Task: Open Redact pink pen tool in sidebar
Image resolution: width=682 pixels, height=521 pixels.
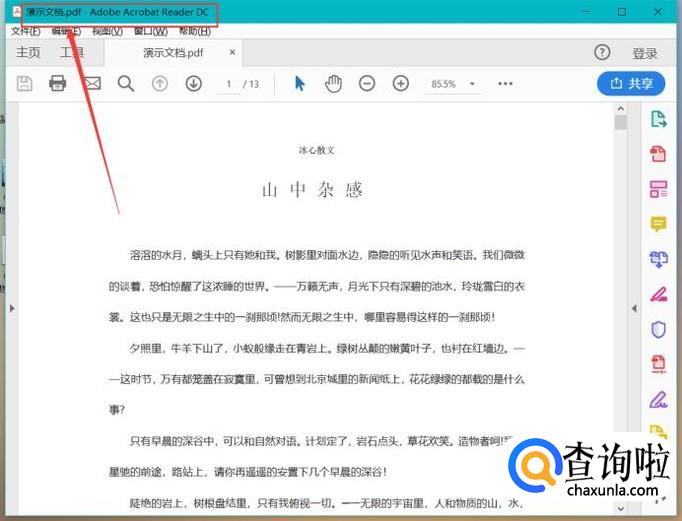Action: click(x=659, y=295)
